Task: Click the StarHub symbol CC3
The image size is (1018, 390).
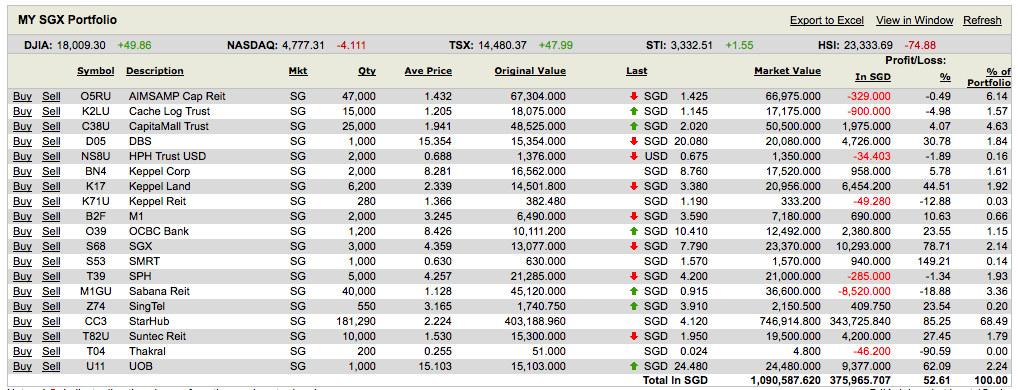Action: click(95, 321)
